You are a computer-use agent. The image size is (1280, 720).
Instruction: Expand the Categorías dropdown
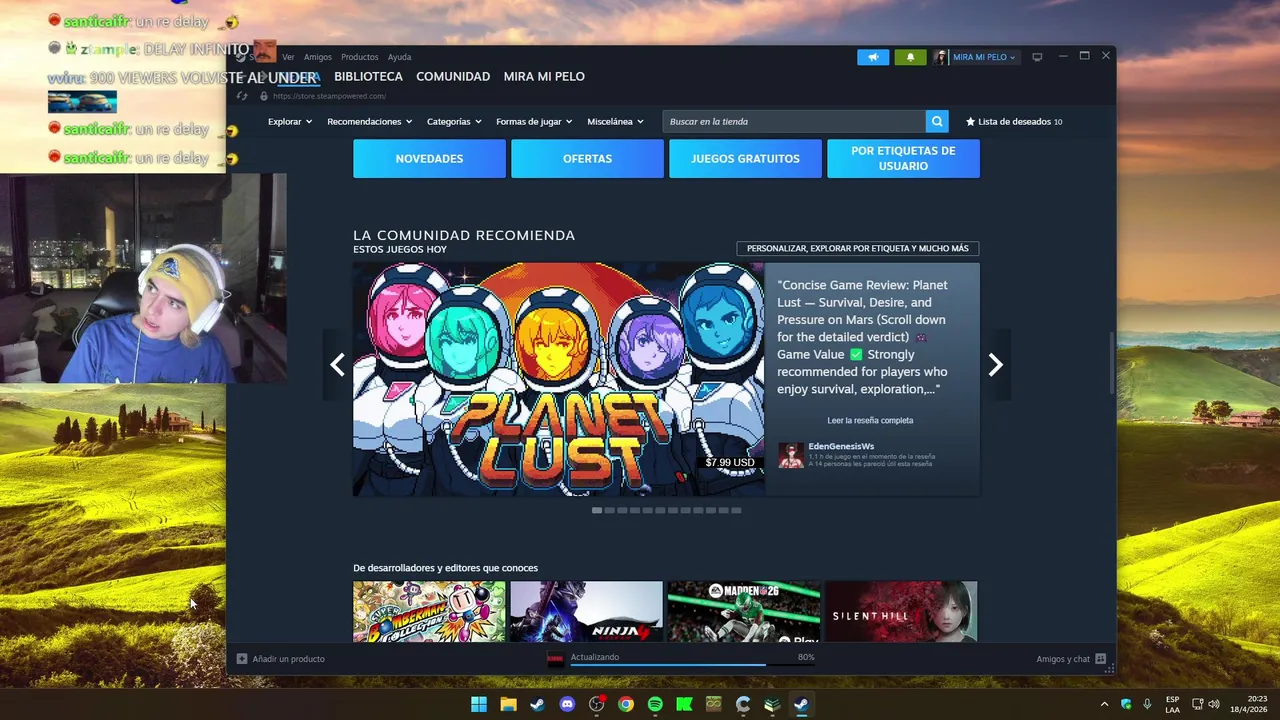click(454, 121)
